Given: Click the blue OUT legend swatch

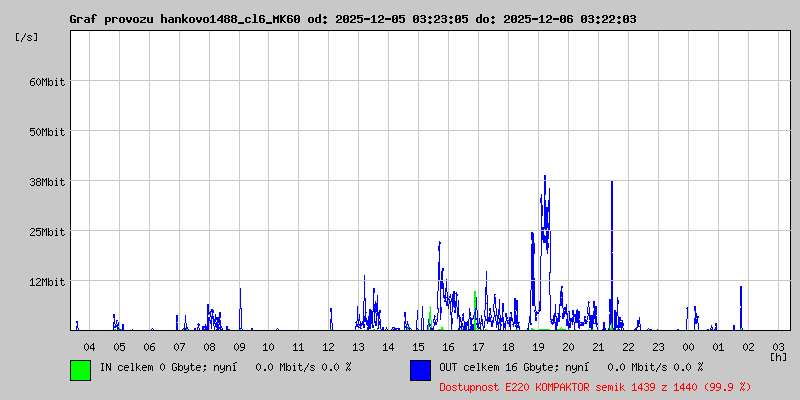Looking at the screenshot, I should [420, 370].
